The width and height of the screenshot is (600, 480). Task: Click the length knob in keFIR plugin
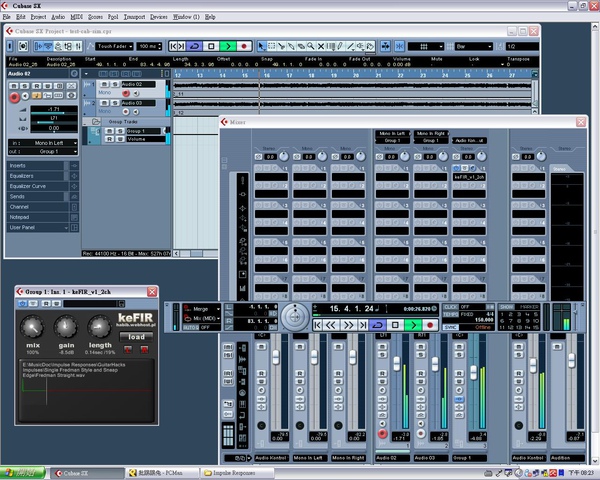pos(99,328)
